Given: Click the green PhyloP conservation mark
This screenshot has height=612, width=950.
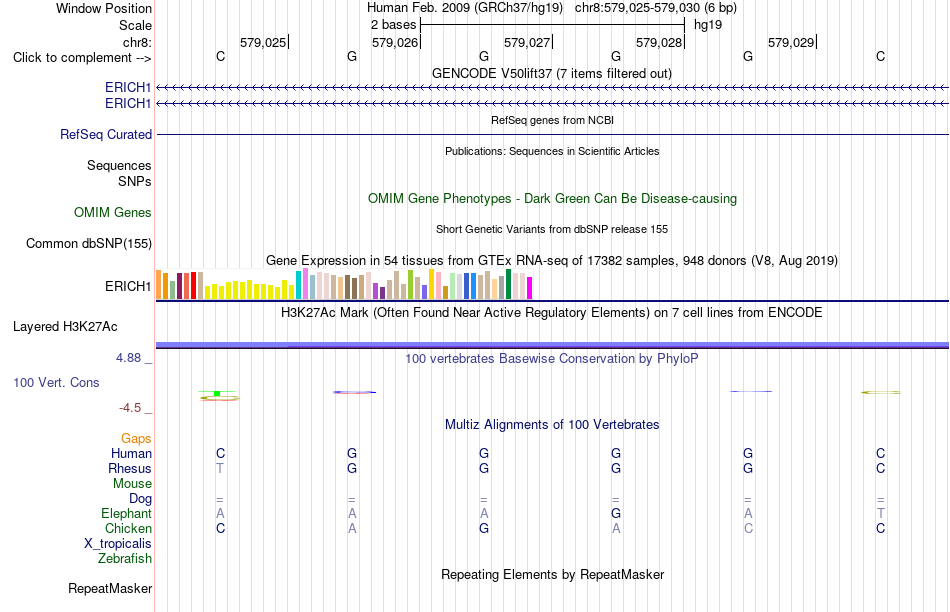Looking at the screenshot, I should click(217, 394).
